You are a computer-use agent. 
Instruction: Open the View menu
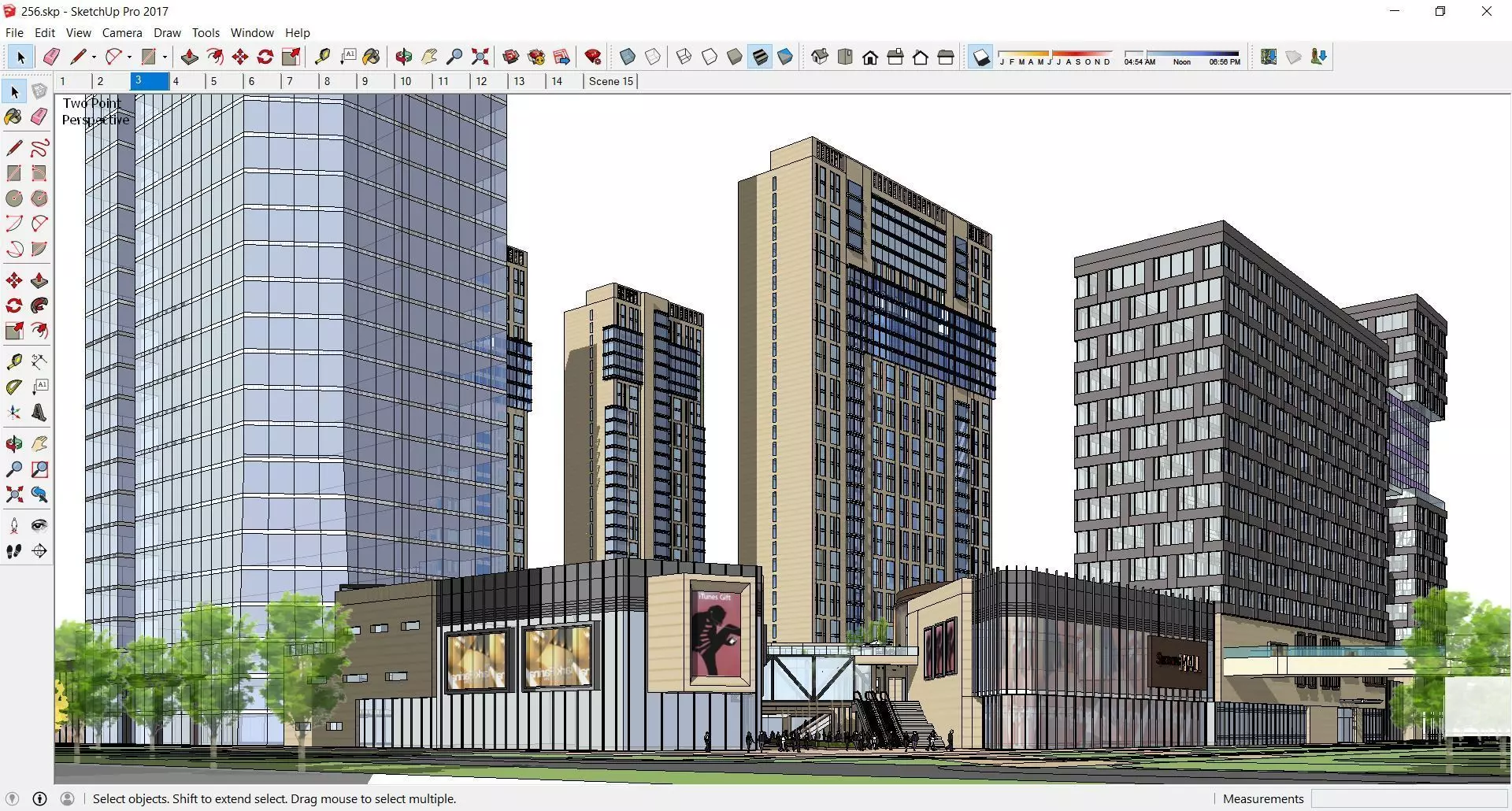79,33
